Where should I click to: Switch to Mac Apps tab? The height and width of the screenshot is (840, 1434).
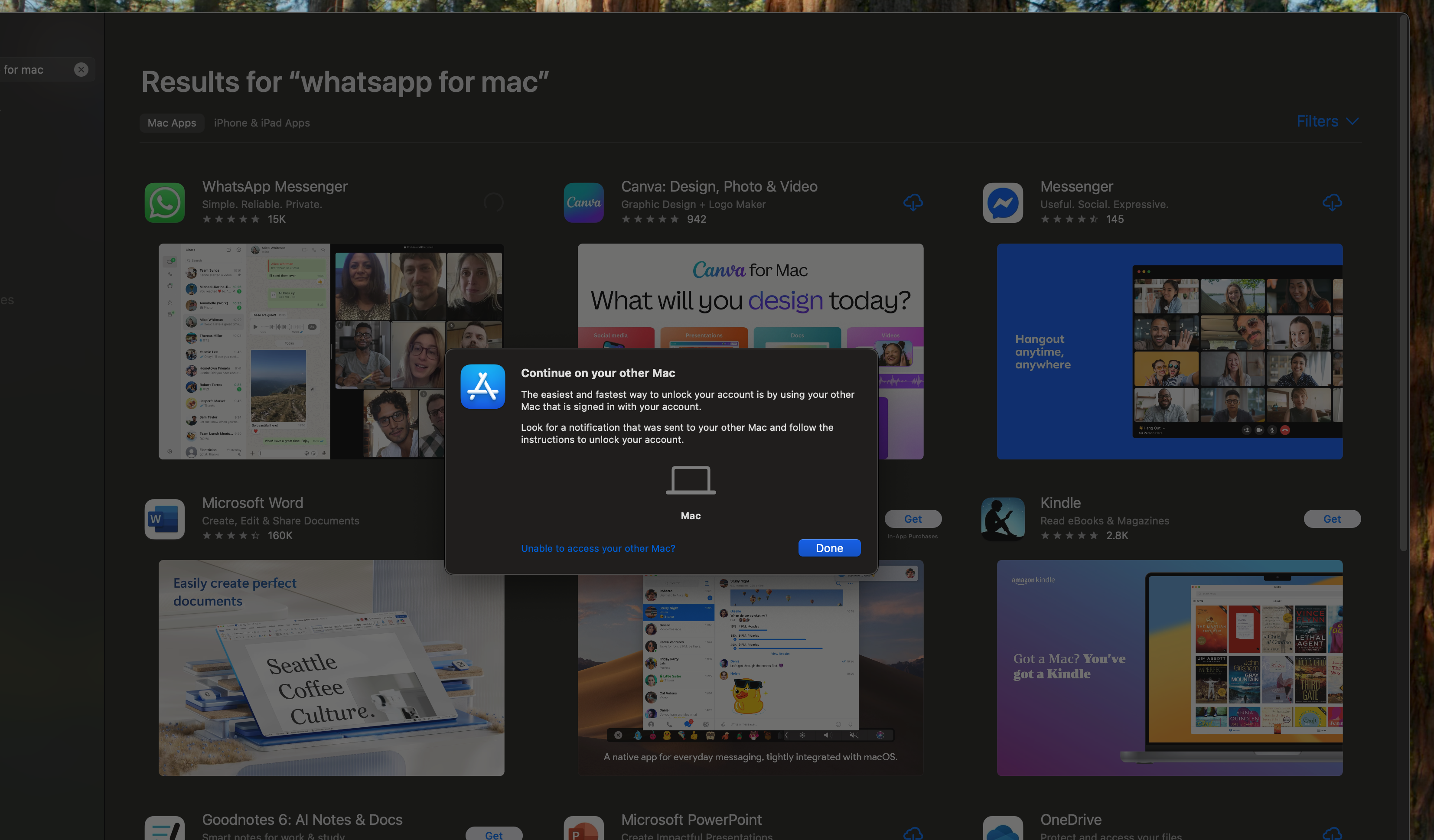[x=171, y=123]
